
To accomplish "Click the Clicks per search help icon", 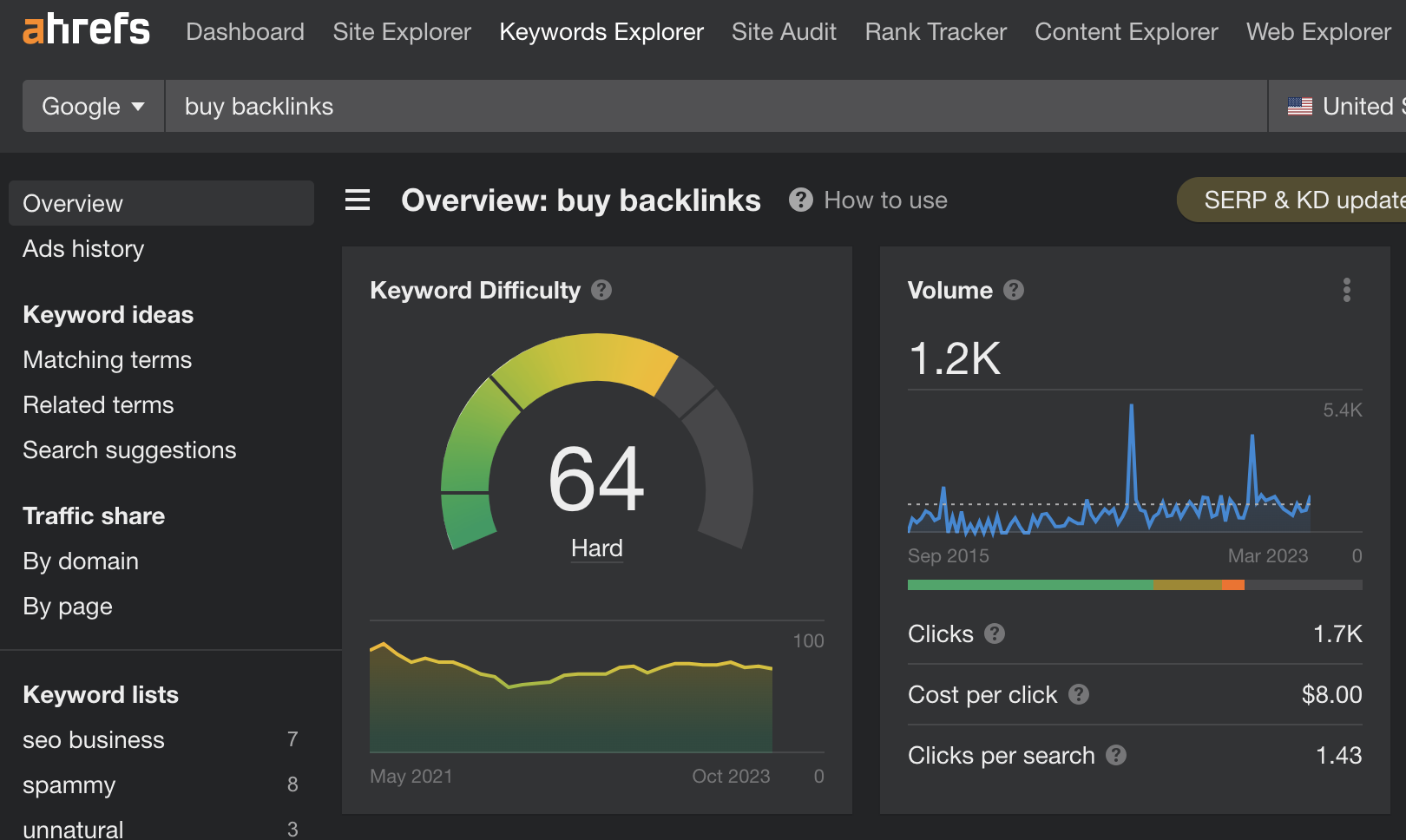I will [x=1116, y=755].
